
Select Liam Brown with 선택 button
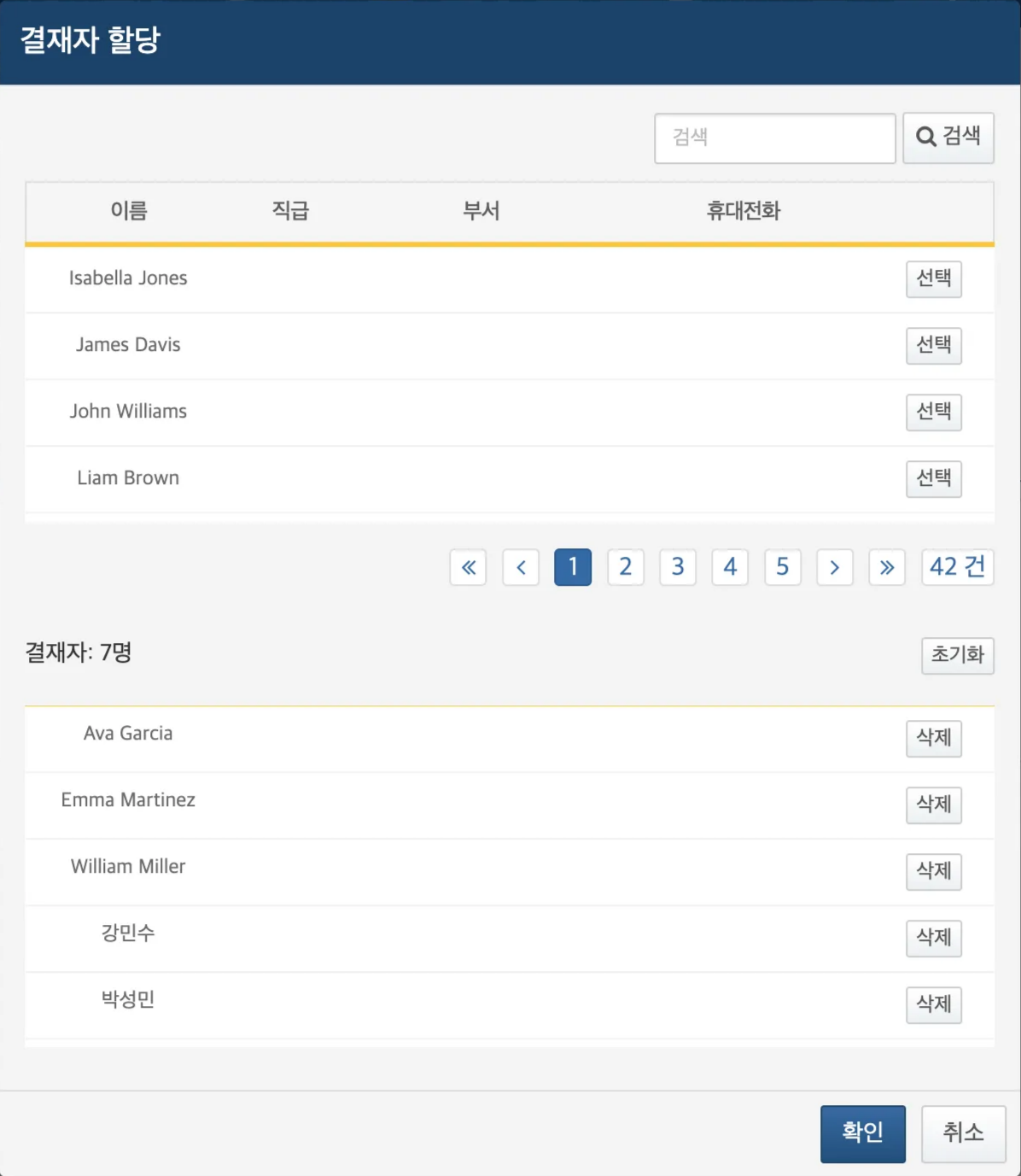point(934,478)
